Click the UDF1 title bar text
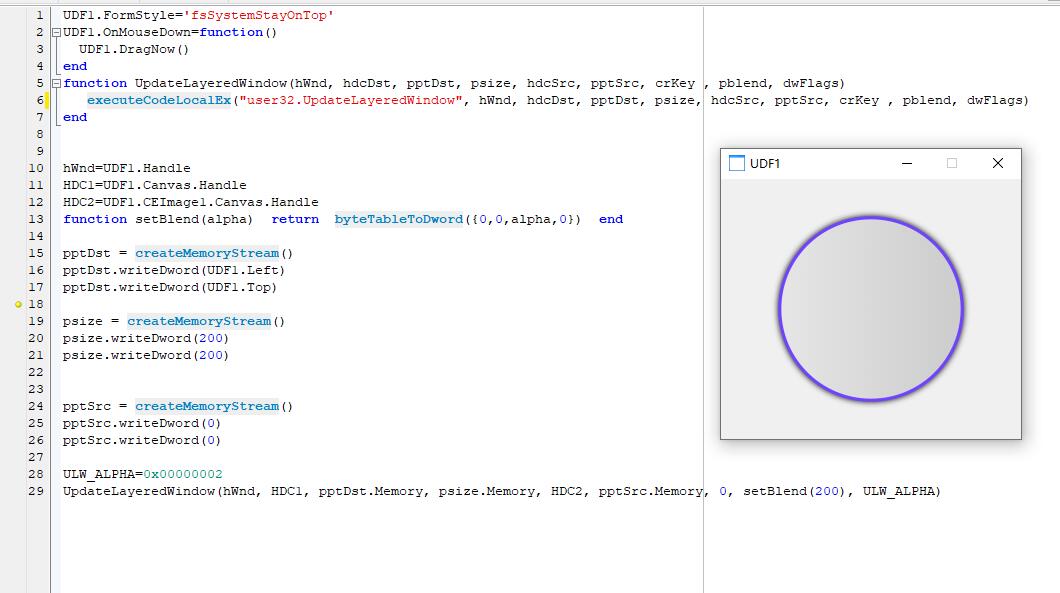The height and width of the screenshot is (593, 1060). (x=765, y=164)
